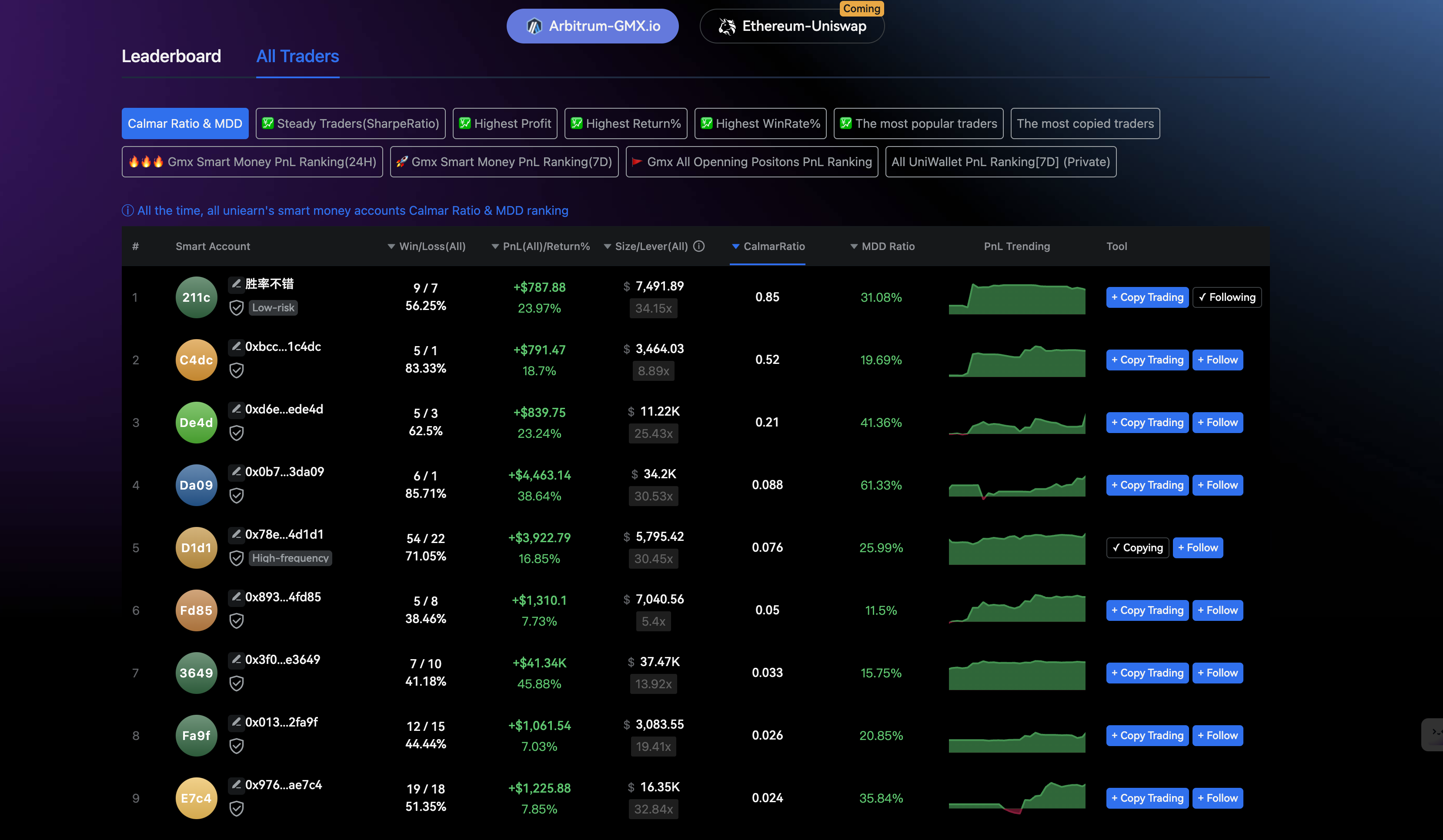Deselect the Calmar Ratio & MDD filter
Screen dimensions: 1443x840
184,123
